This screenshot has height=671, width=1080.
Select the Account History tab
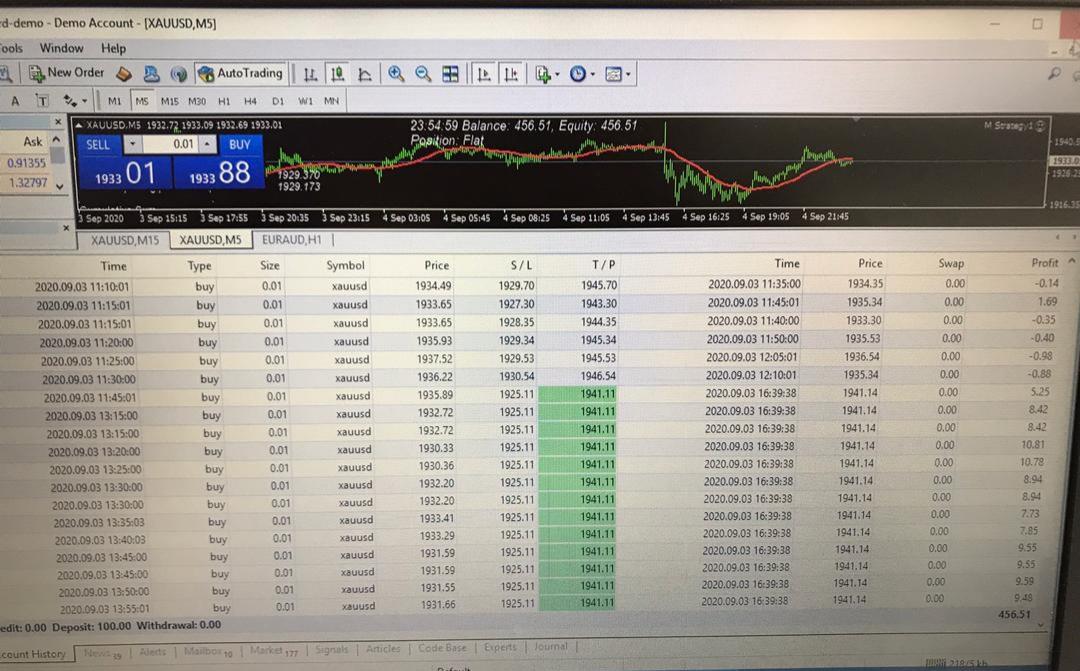point(33,654)
